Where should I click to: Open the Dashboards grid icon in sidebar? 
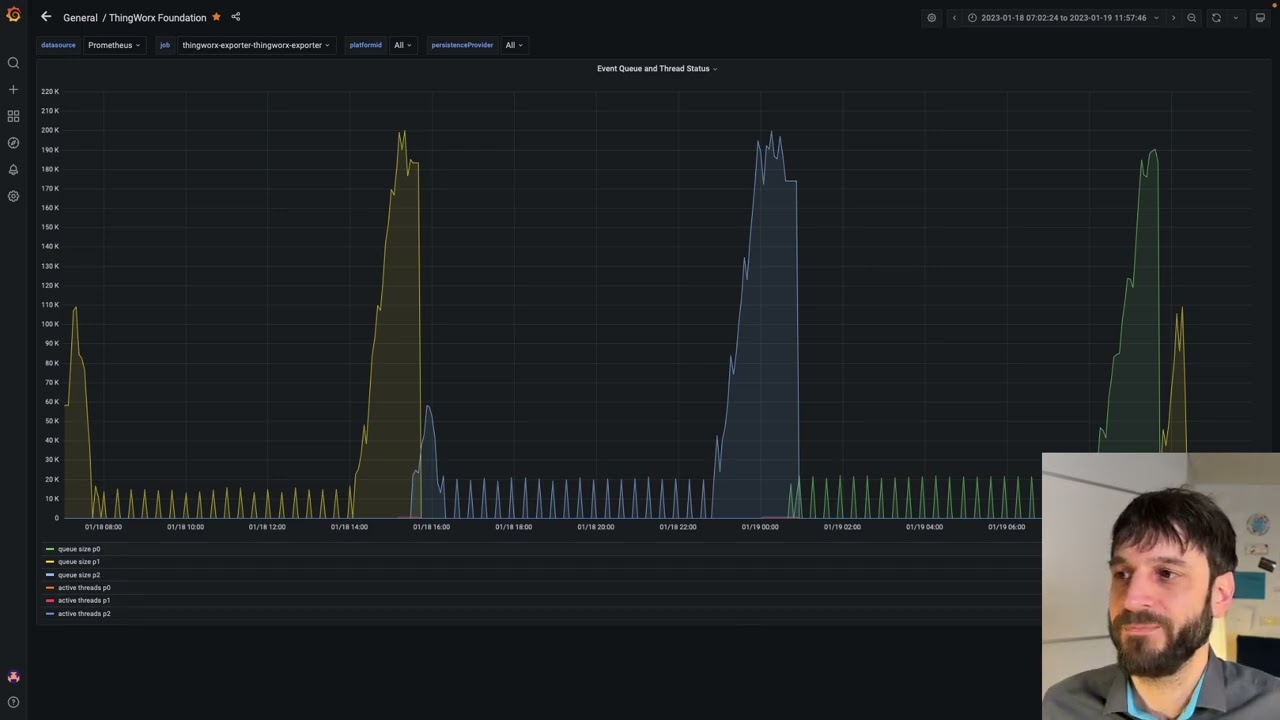click(x=13, y=116)
